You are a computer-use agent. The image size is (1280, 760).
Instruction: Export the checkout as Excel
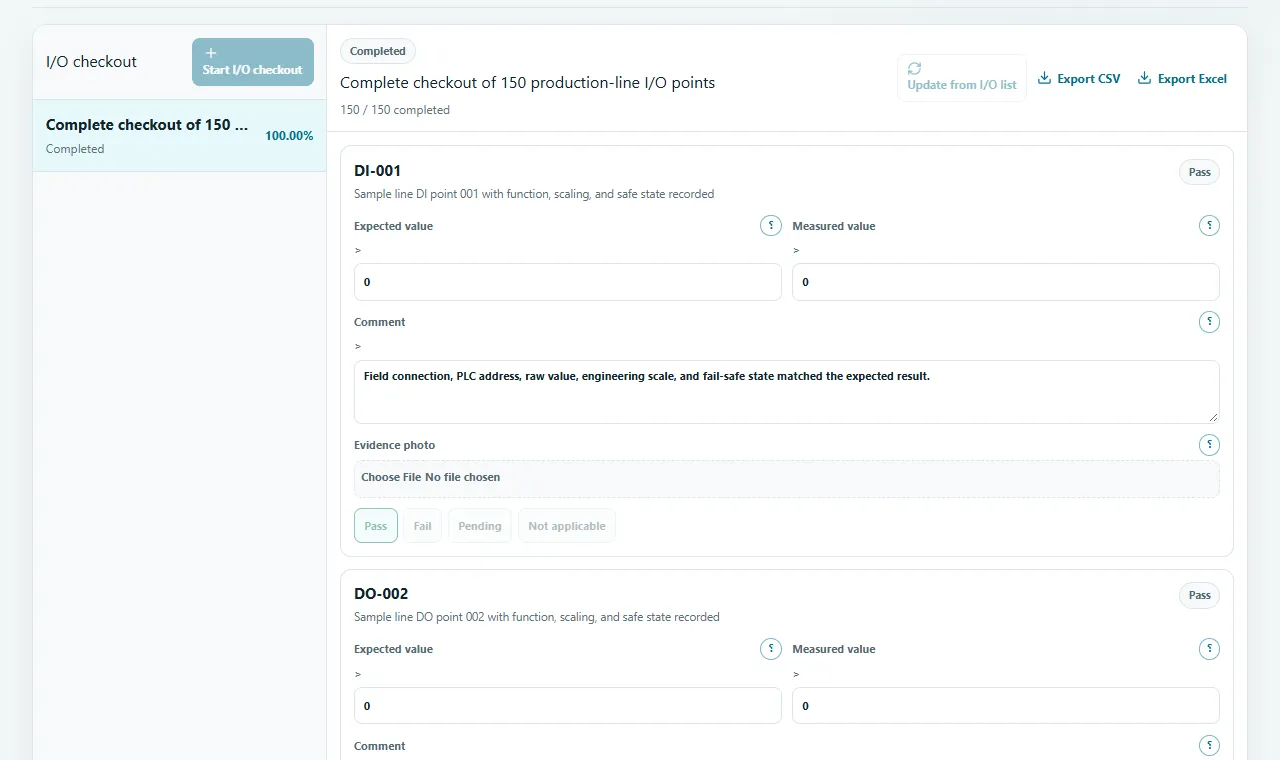[1182, 79]
